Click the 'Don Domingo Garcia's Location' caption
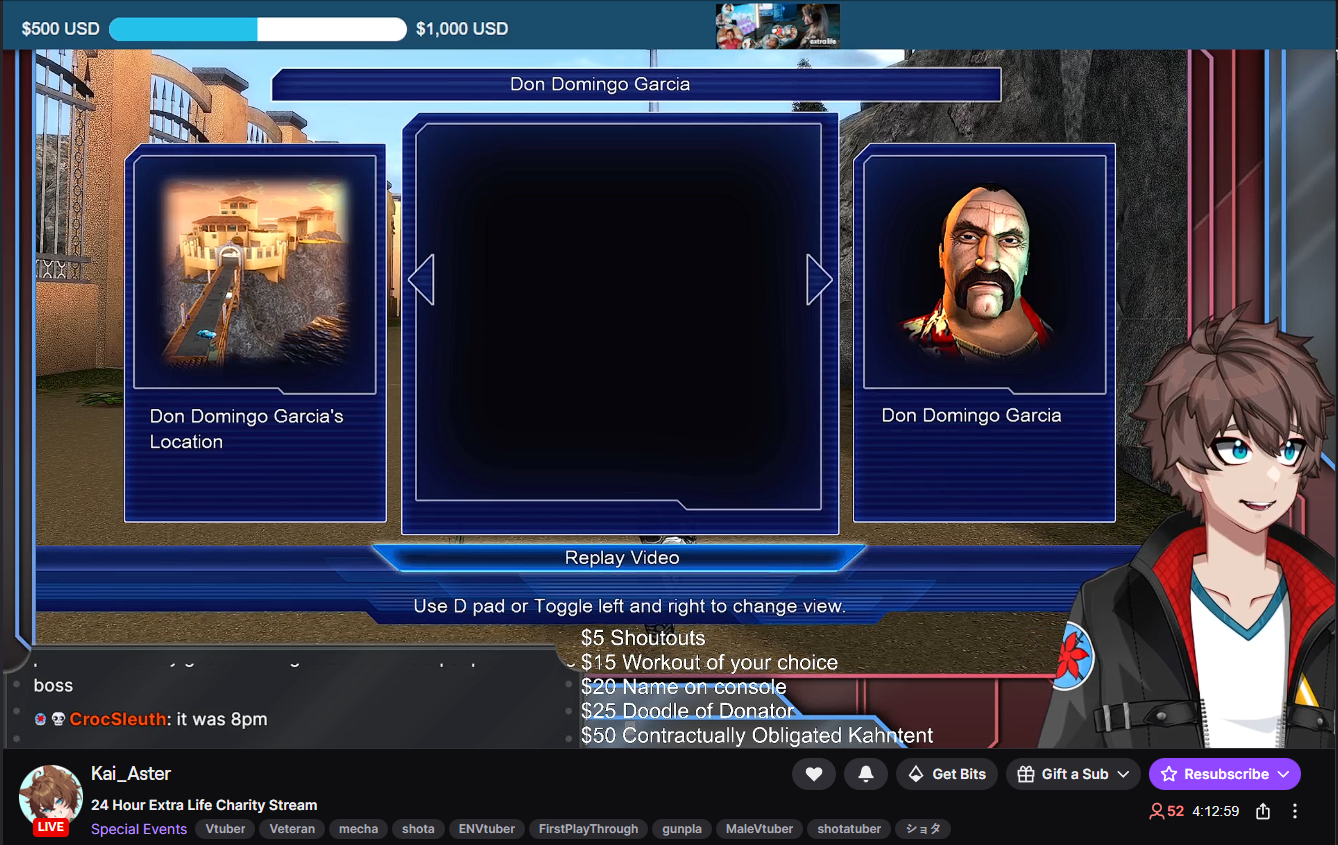 point(246,429)
